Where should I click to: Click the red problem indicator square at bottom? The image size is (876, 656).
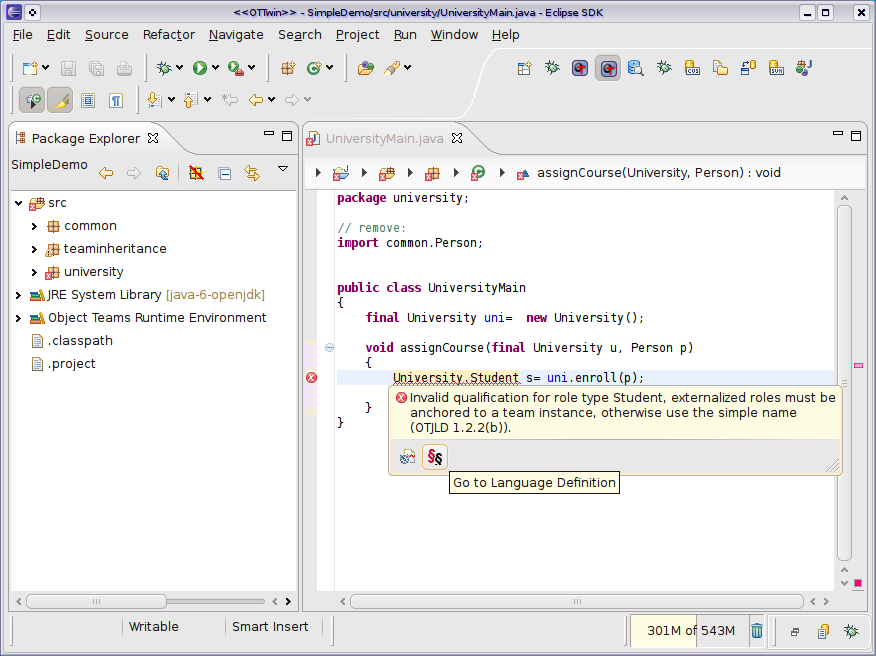(858, 583)
